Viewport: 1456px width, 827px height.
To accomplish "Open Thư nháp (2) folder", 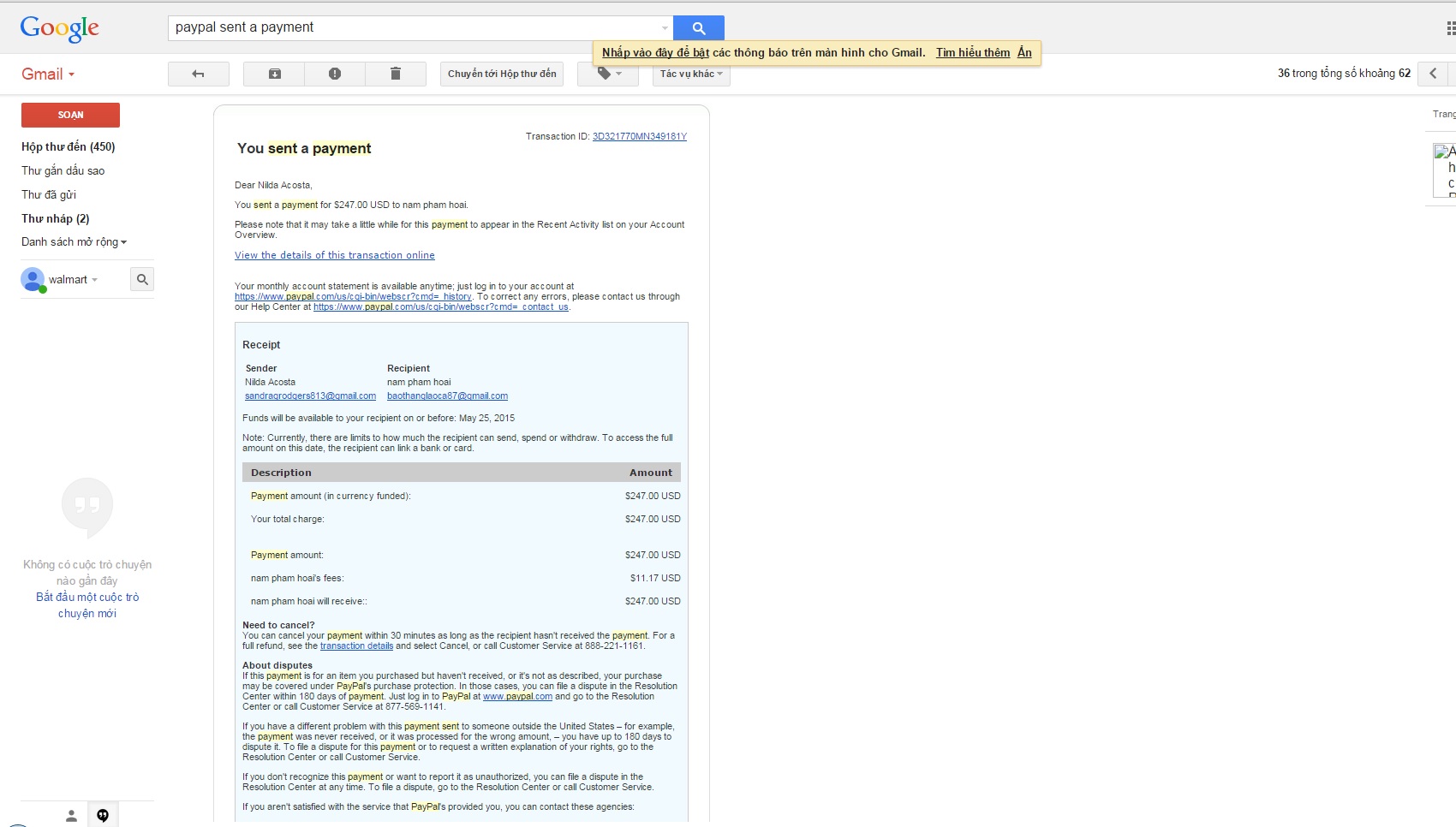I will coord(56,219).
